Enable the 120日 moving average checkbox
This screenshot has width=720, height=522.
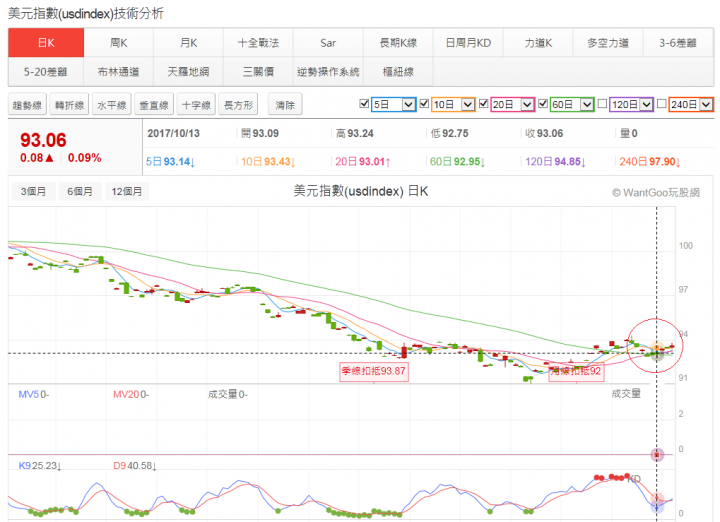(x=603, y=104)
